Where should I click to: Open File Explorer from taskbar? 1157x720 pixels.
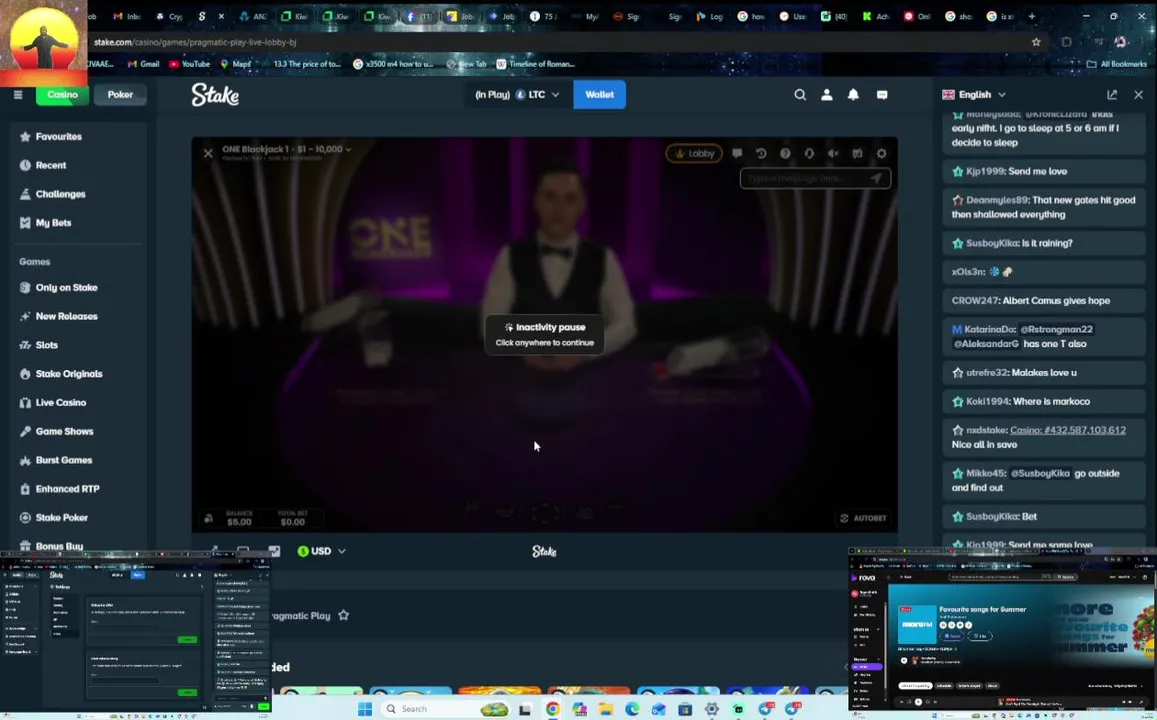(606, 709)
